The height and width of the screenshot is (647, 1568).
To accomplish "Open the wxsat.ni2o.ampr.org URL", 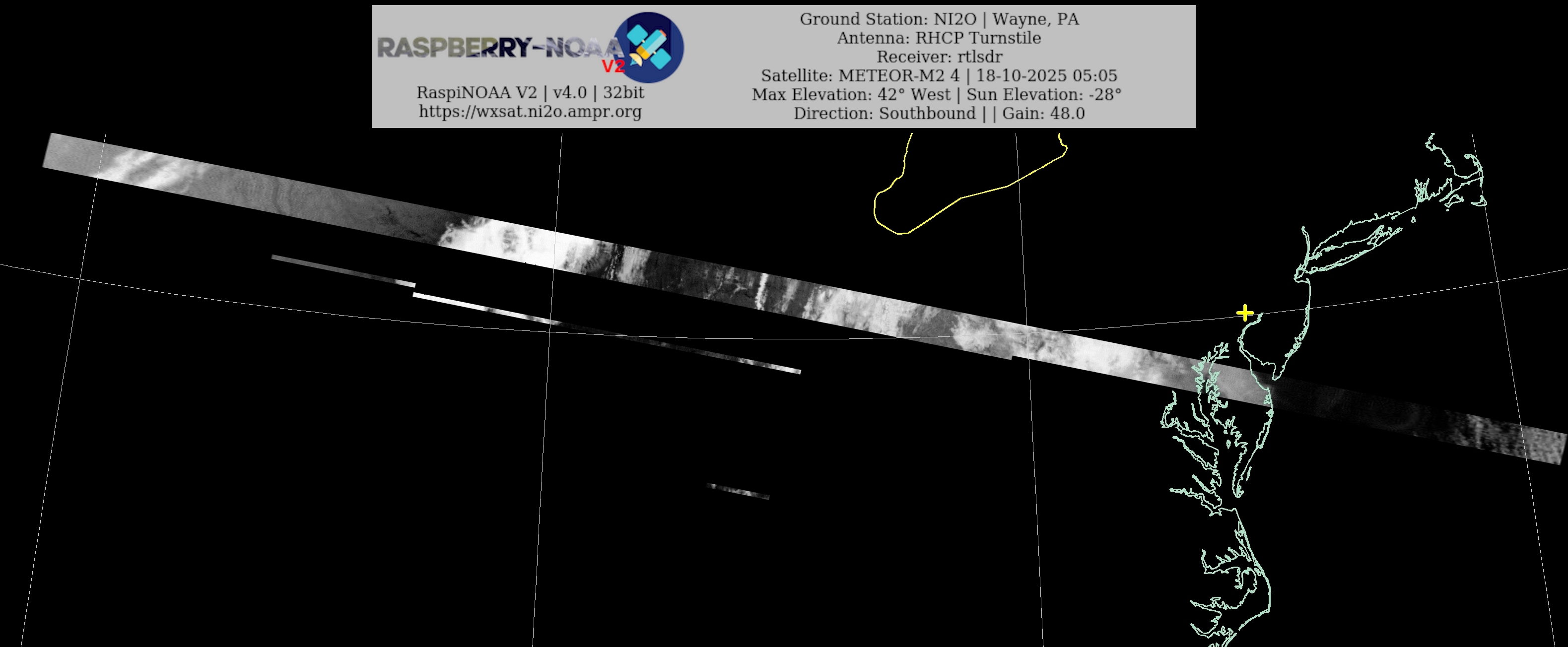I will point(530,111).
